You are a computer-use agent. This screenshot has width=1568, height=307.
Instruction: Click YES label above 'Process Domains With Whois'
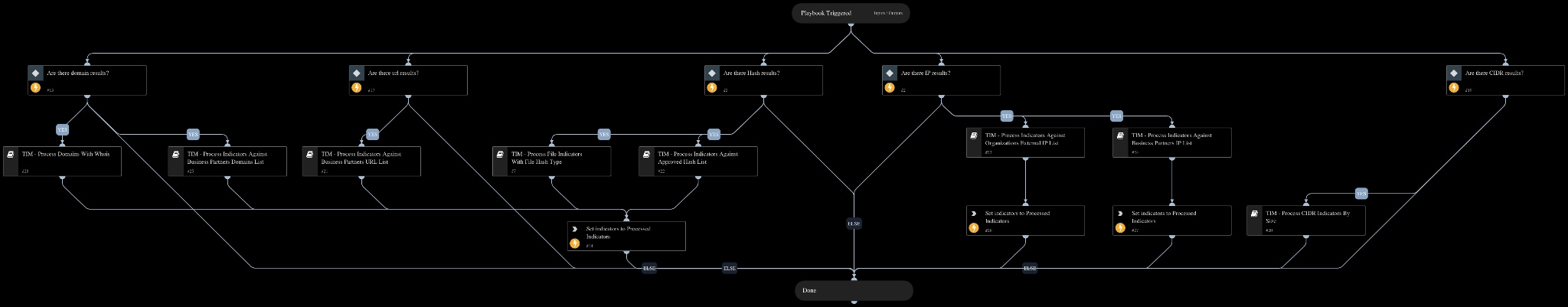[63, 129]
